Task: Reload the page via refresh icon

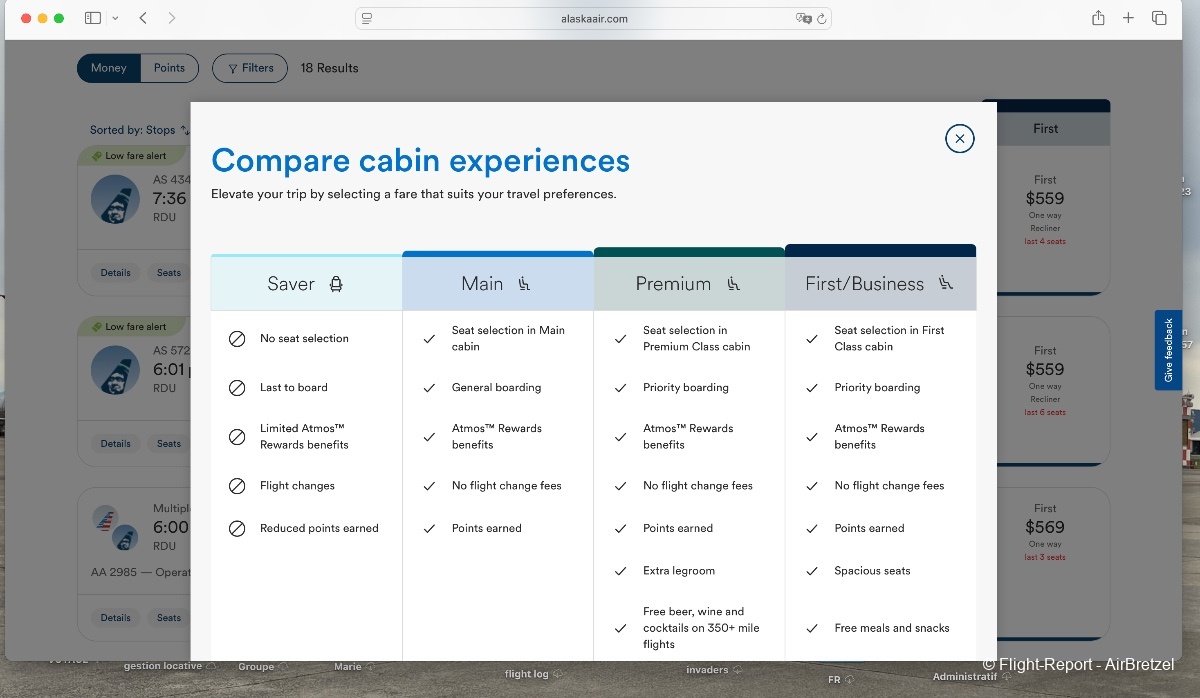Action: coord(822,18)
